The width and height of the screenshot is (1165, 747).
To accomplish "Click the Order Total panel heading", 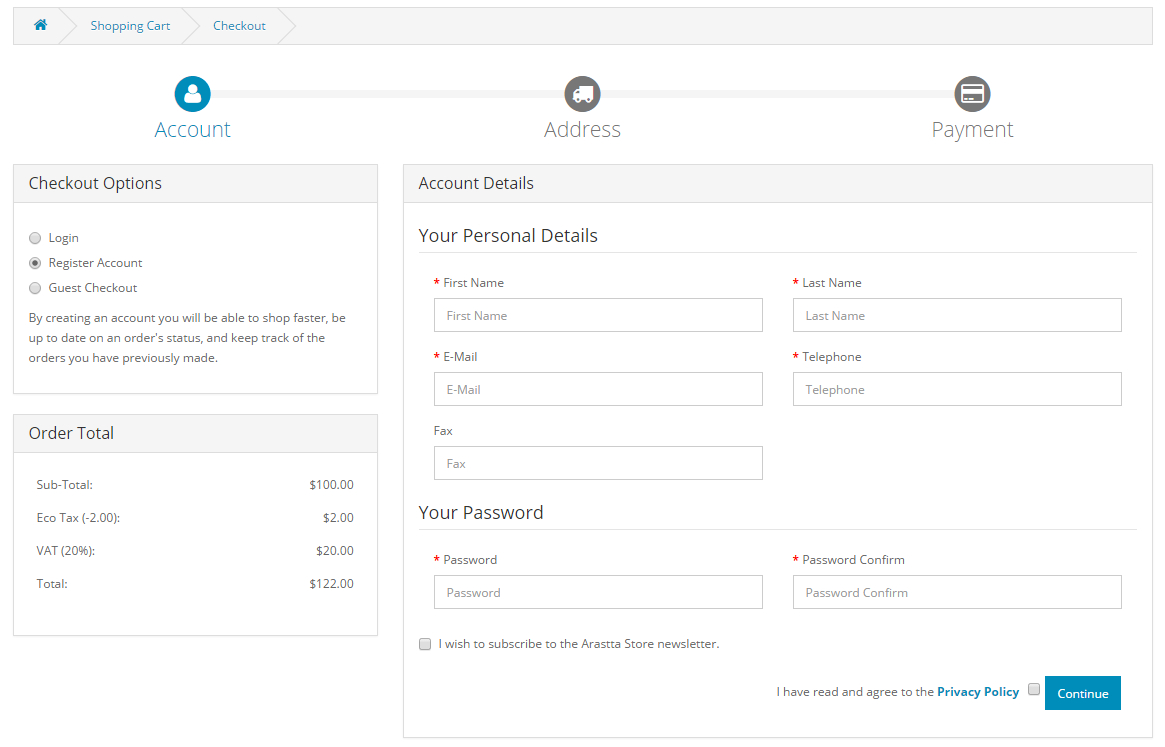I will coord(71,433).
